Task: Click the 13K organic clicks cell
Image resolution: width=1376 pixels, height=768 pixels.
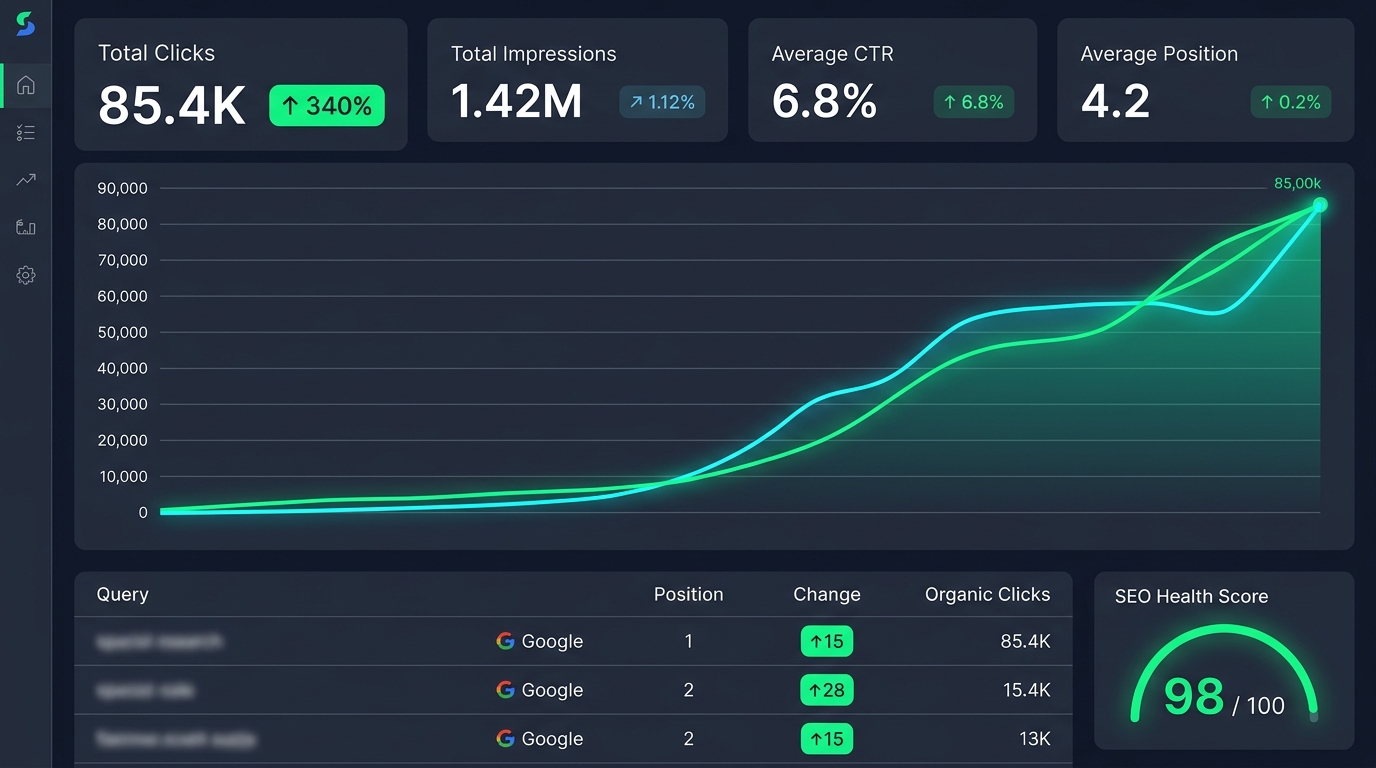Action: (1035, 739)
